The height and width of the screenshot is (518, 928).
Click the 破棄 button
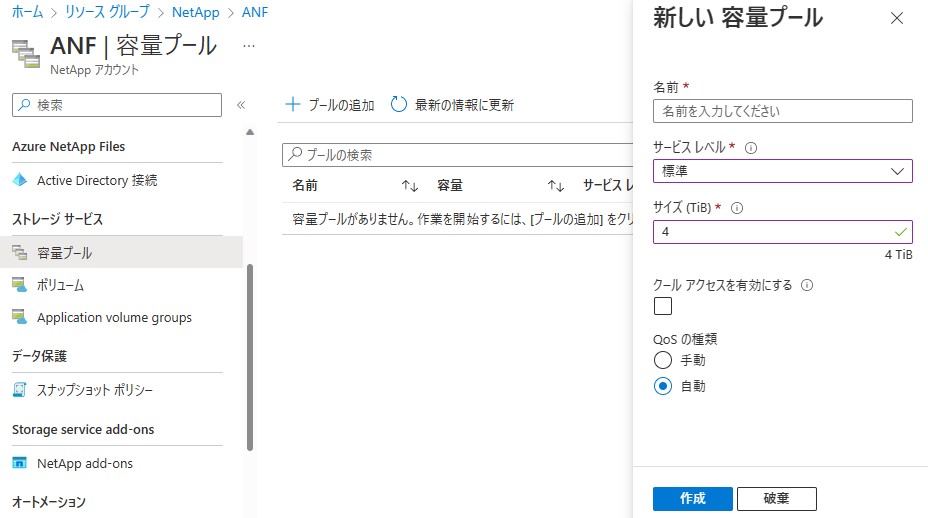776,498
